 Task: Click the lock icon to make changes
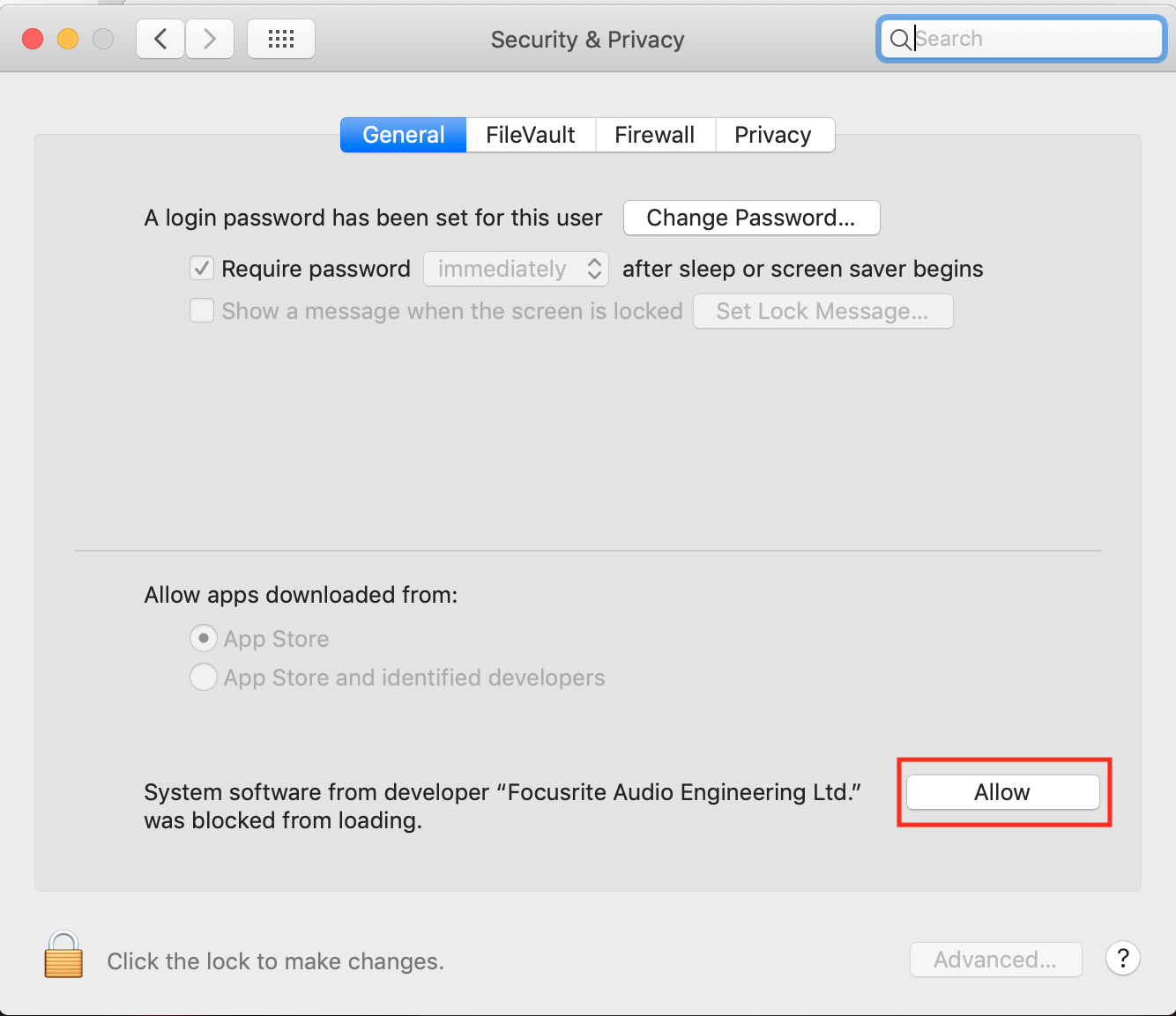point(63,955)
